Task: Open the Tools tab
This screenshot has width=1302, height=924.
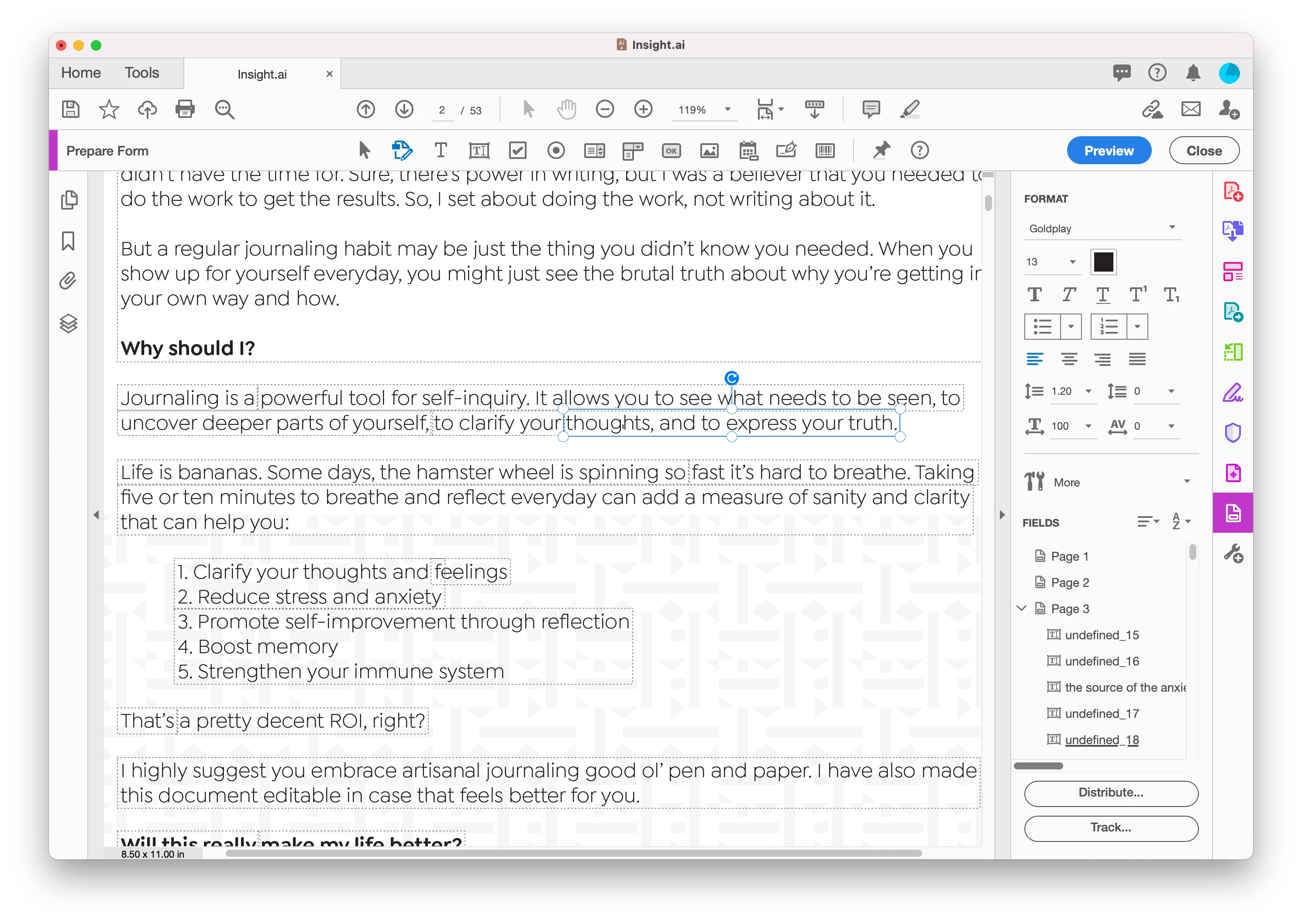Action: pos(141,73)
